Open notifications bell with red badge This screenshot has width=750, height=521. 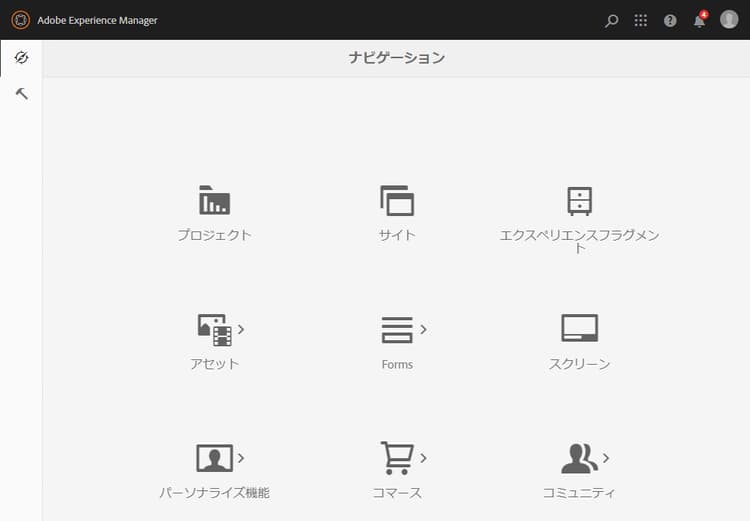click(700, 21)
